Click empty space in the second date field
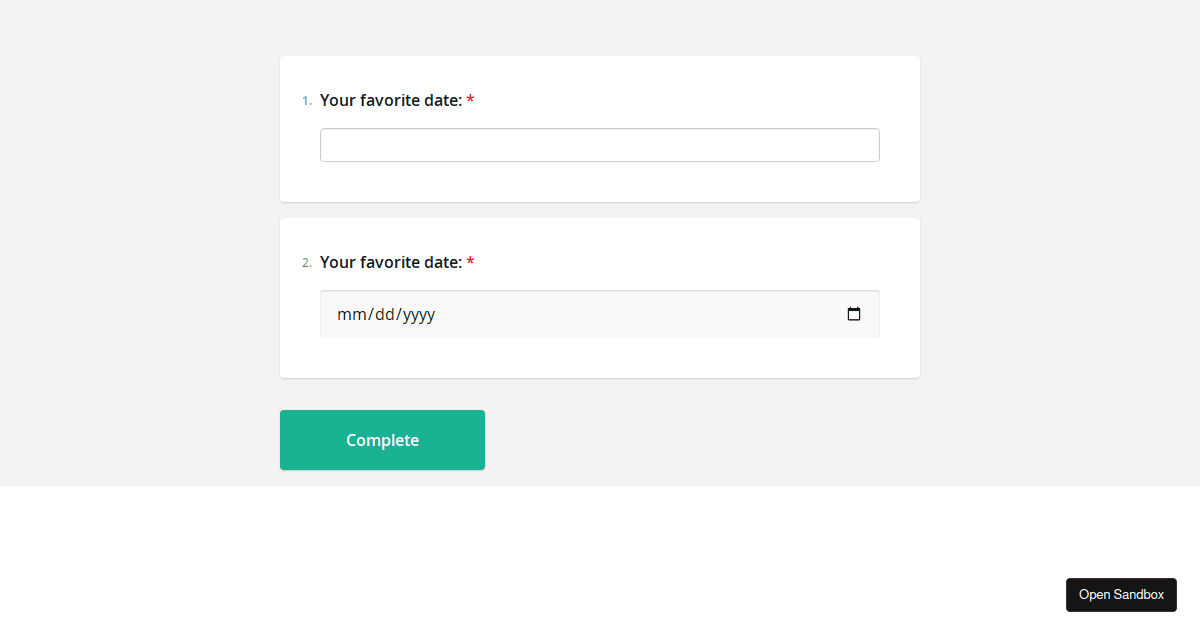 (640, 314)
